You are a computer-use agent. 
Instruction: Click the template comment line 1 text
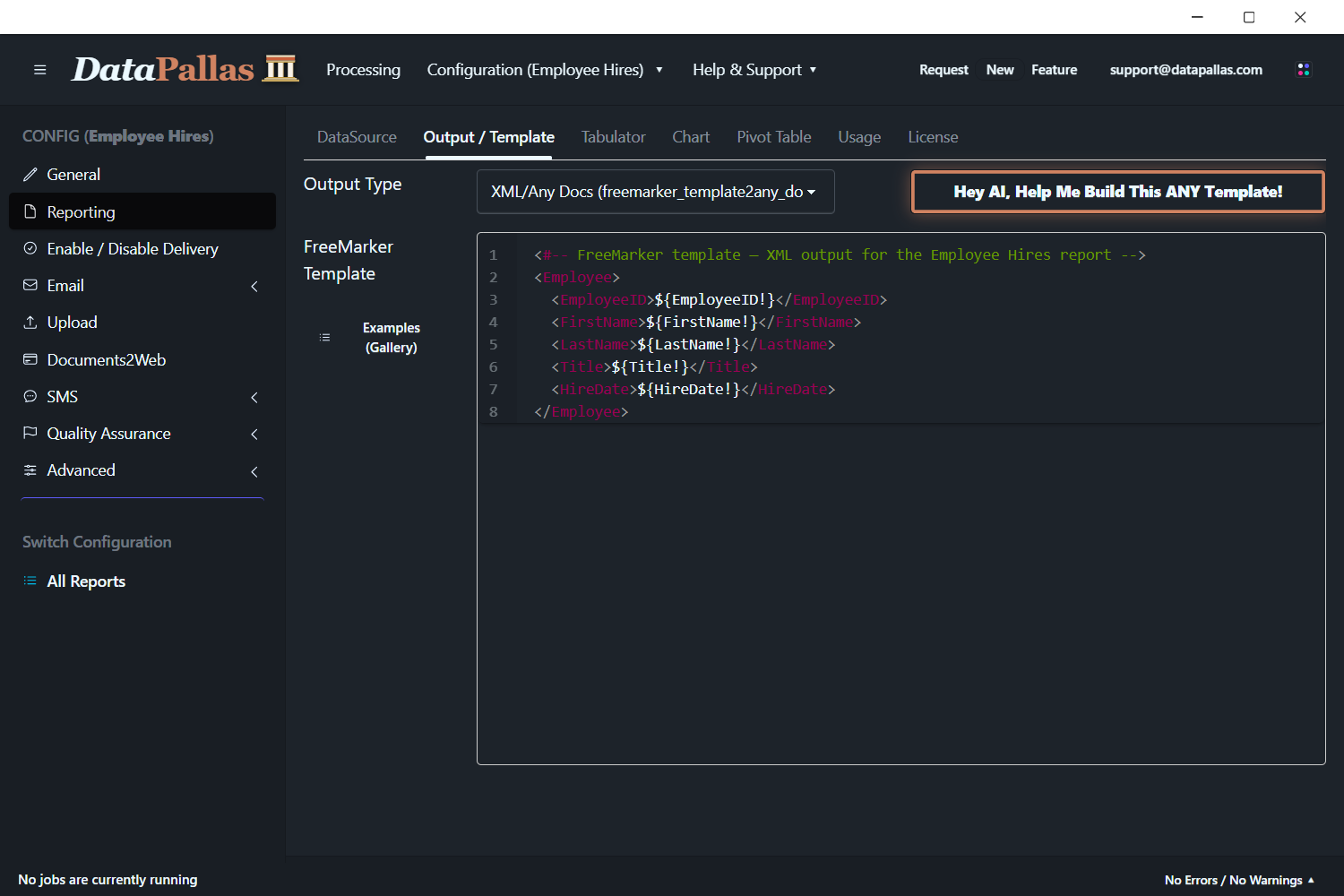coord(840,254)
